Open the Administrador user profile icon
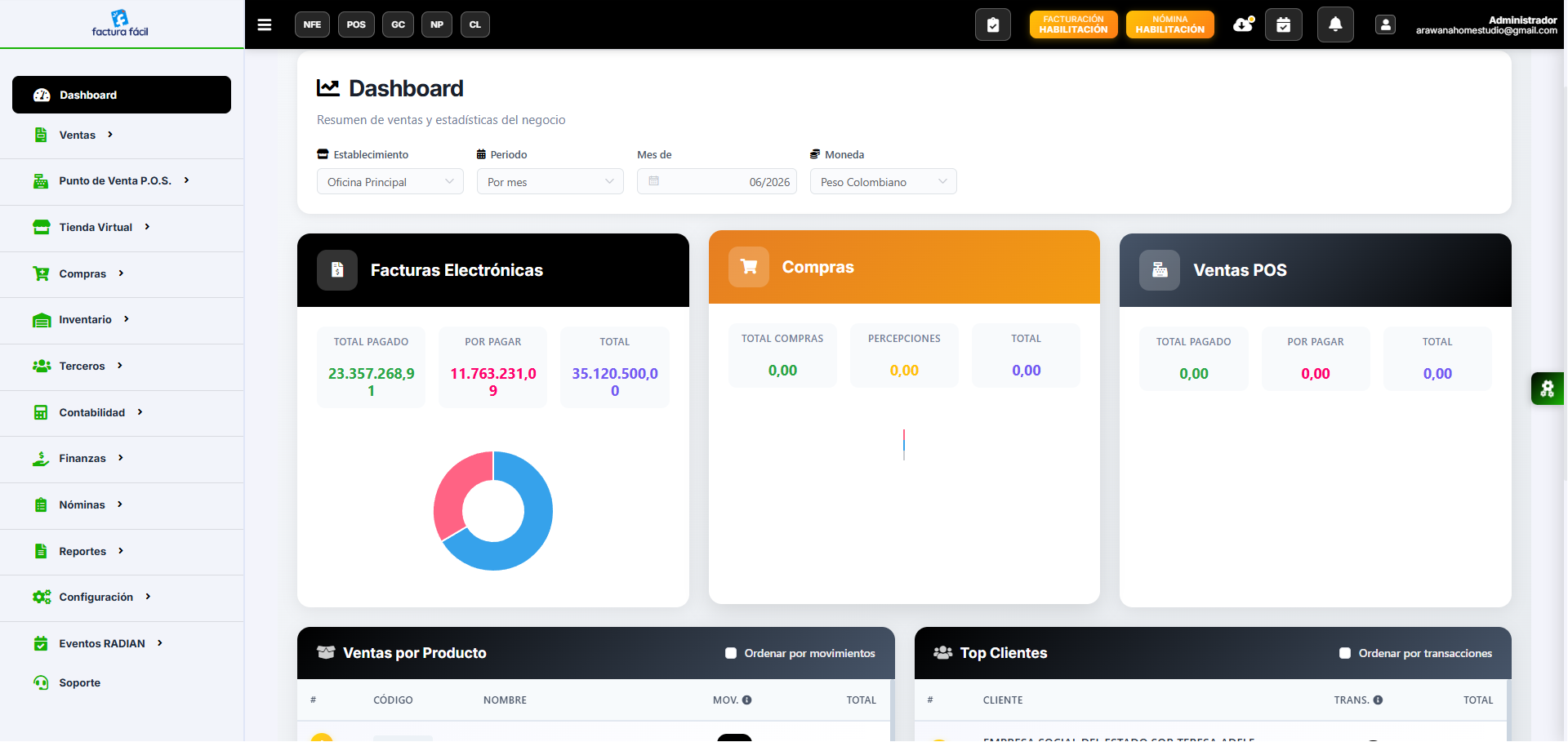This screenshot has height=742, width=1568. (x=1385, y=24)
